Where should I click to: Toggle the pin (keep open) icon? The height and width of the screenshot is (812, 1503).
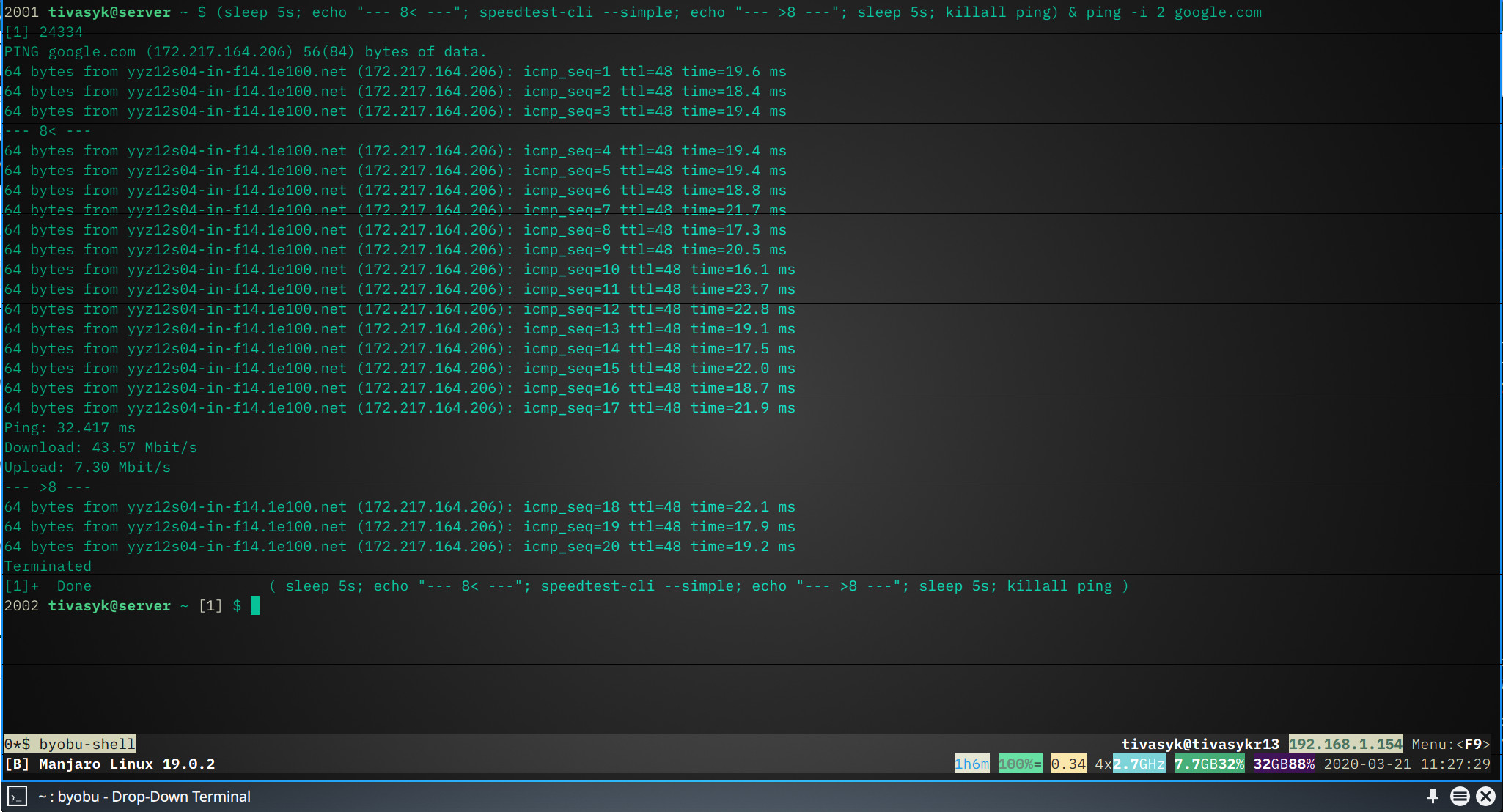tap(1433, 796)
